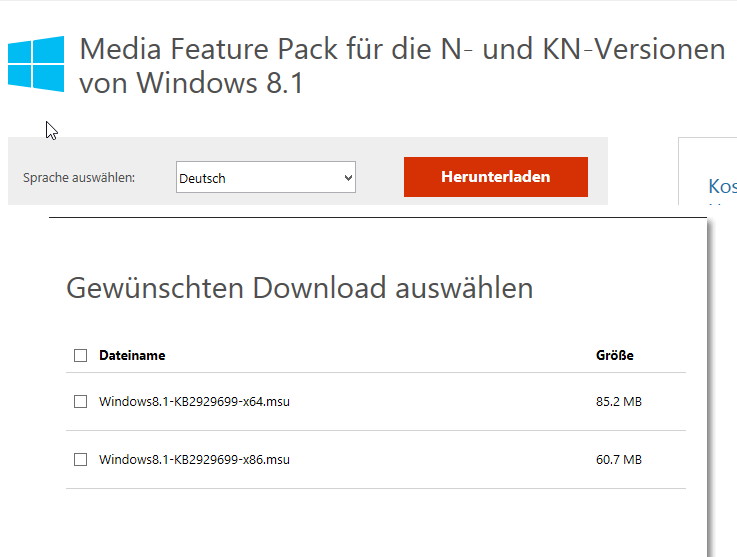This screenshot has height=557, width=737.
Task: Check the Windows8.1-KB2929699-x64.msu checkbox
Action: point(80,401)
